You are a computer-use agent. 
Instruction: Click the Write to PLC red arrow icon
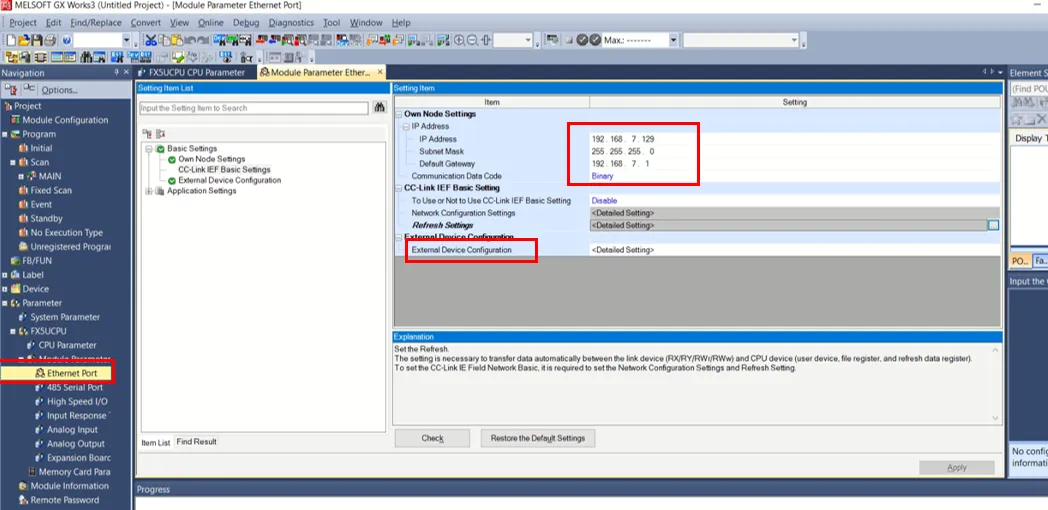(x=261, y=40)
